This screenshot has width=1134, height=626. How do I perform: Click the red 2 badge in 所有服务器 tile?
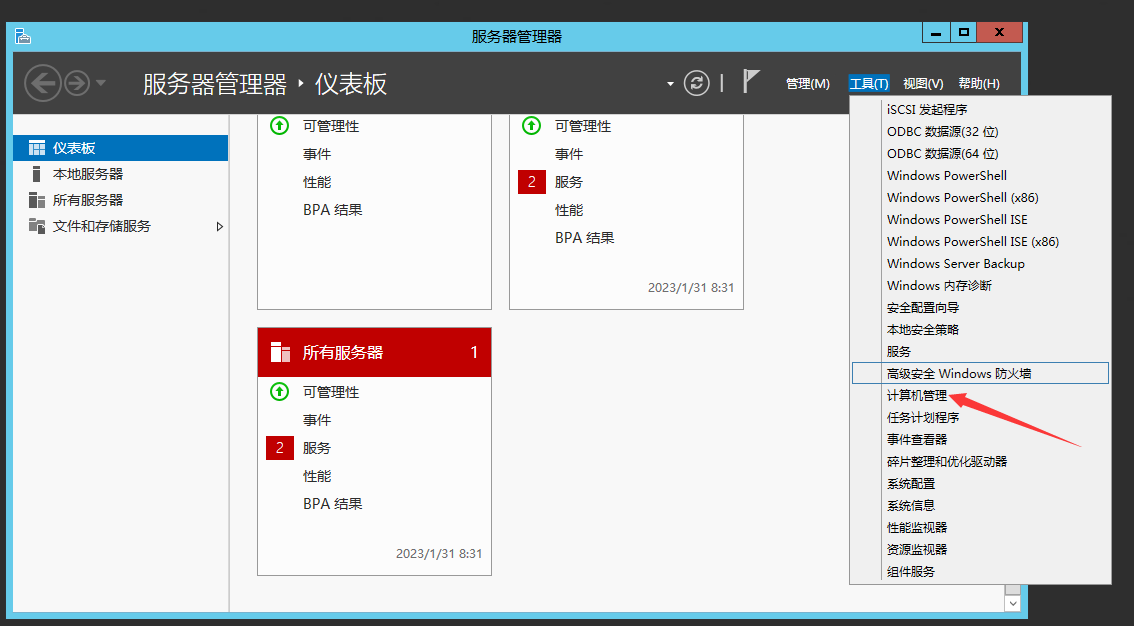point(280,448)
